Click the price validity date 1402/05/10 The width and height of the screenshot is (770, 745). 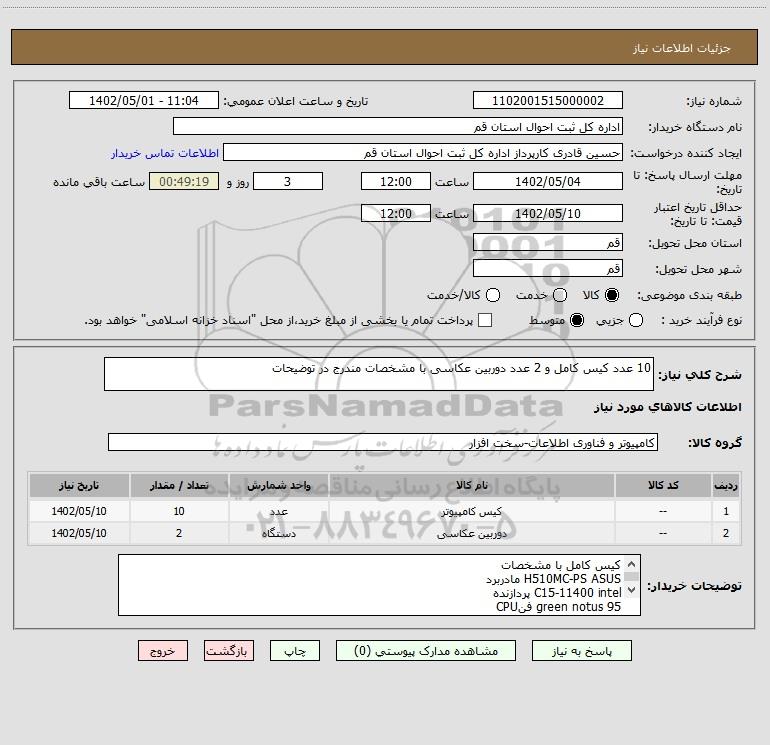[548, 213]
